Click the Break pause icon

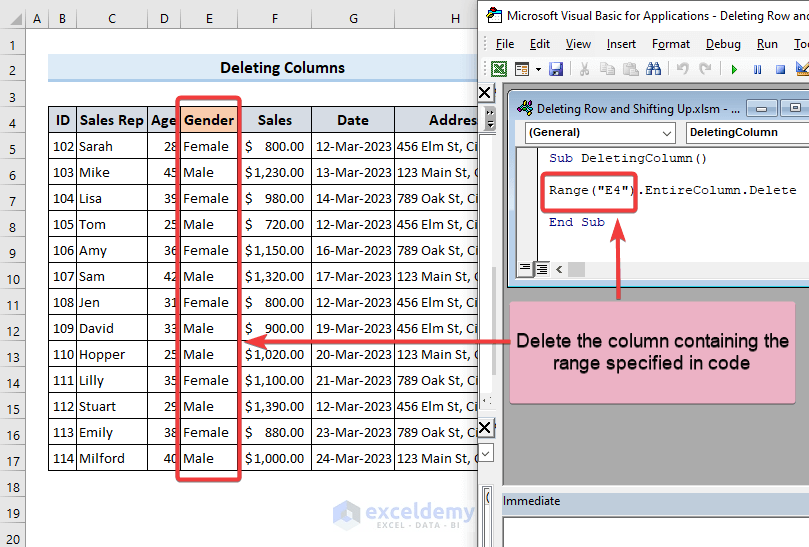click(x=757, y=69)
